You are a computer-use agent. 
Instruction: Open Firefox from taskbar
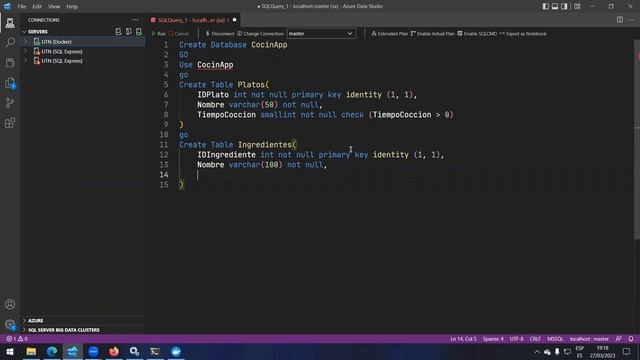coord(114,351)
